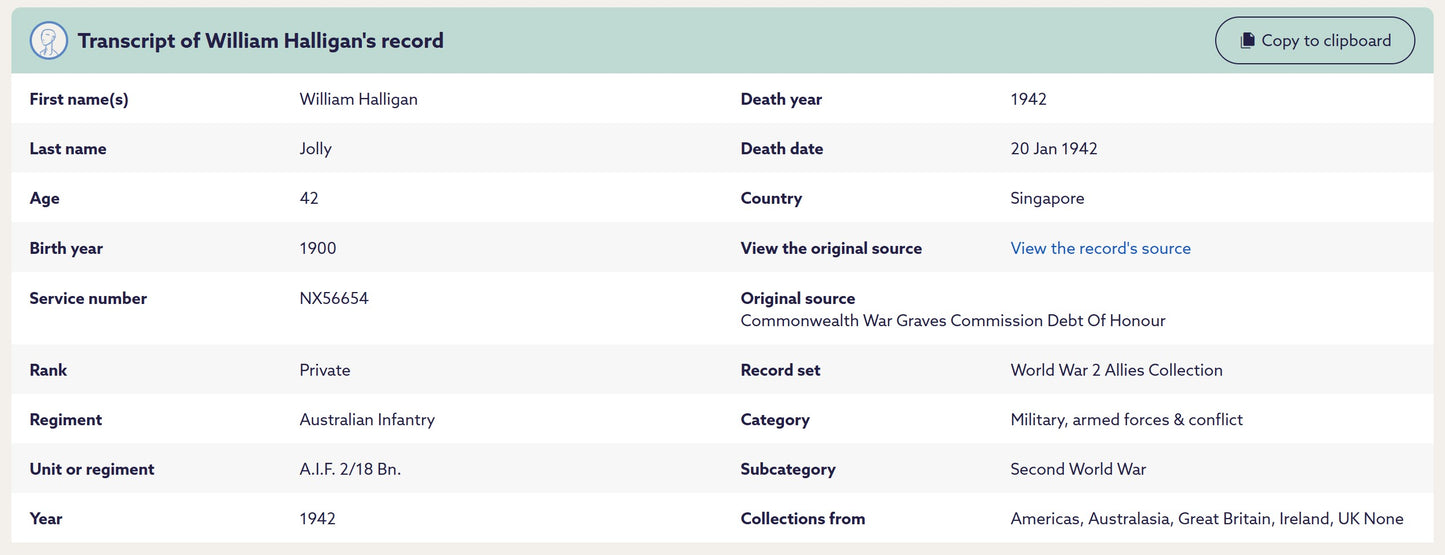This screenshot has height=555, width=1445.
Task: Select the subcategory Second World War value
Action: (1078, 469)
